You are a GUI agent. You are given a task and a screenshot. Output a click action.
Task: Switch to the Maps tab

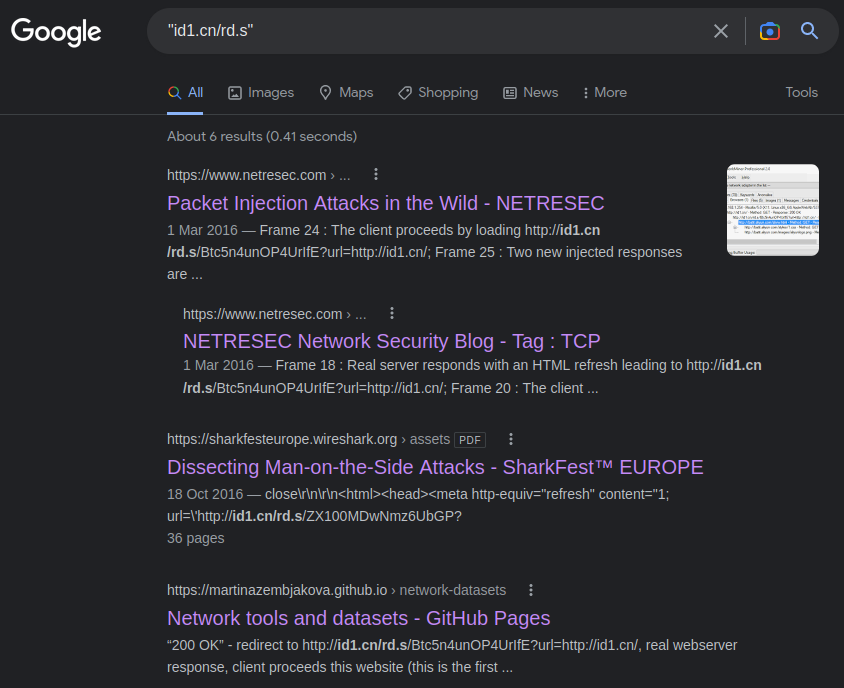point(346,93)
